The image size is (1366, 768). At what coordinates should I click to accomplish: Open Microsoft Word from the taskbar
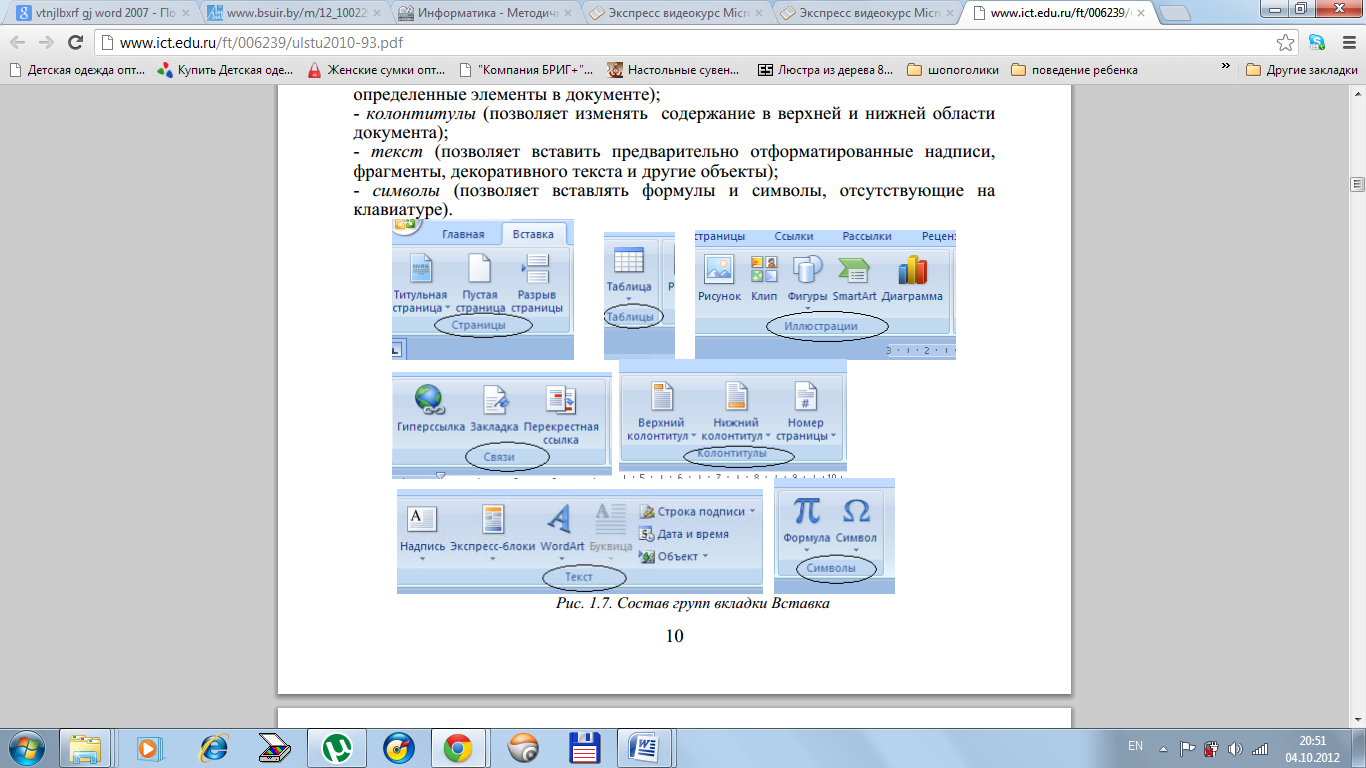[x=644, y=747]
